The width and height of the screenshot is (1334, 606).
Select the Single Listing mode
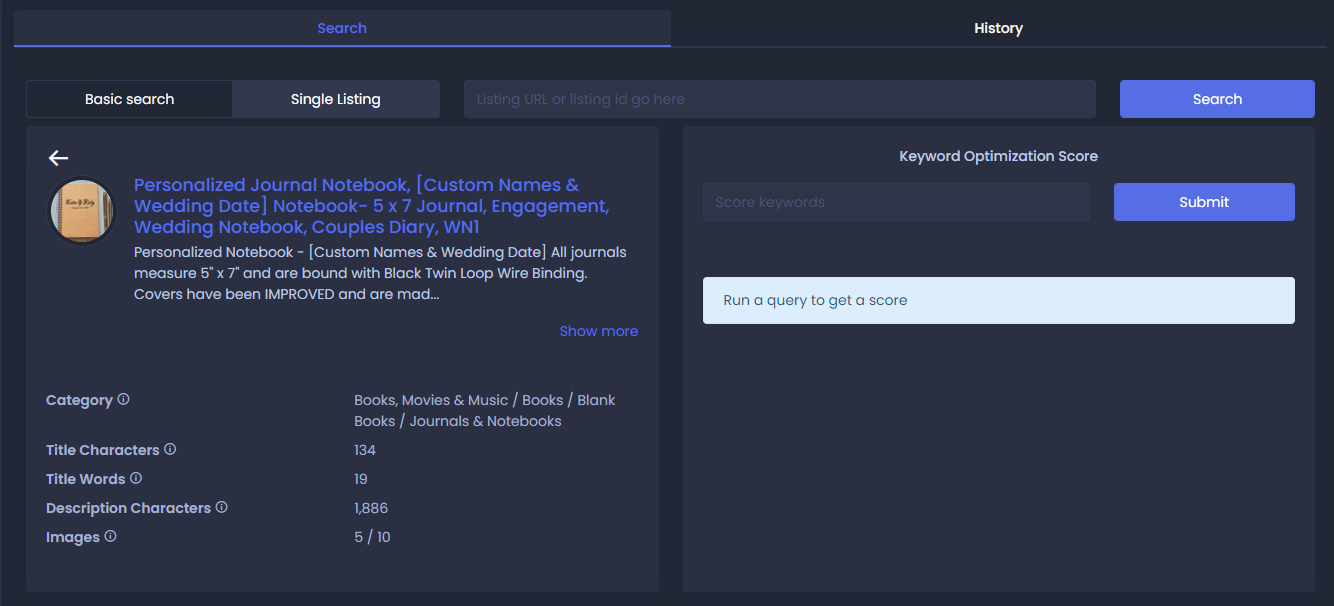336,99
